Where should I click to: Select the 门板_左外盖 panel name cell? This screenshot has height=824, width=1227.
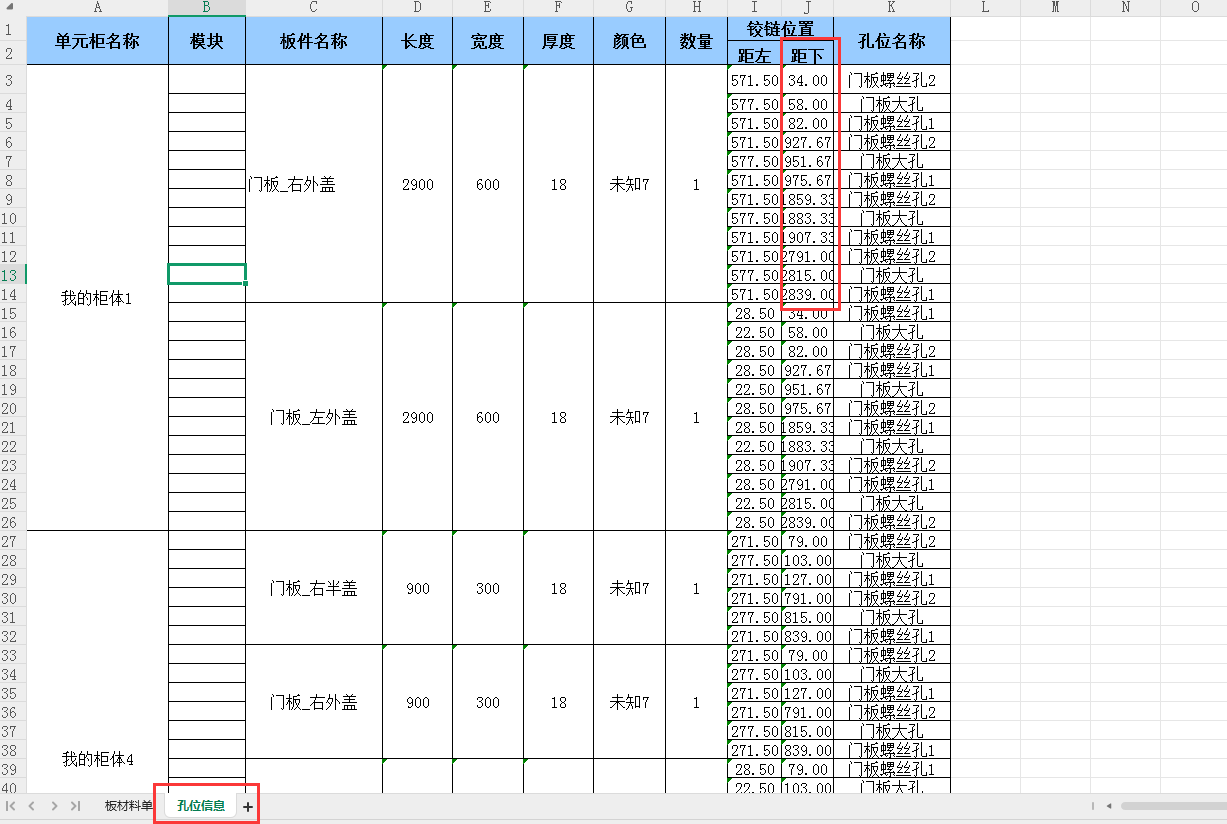[x=314, y=417]
